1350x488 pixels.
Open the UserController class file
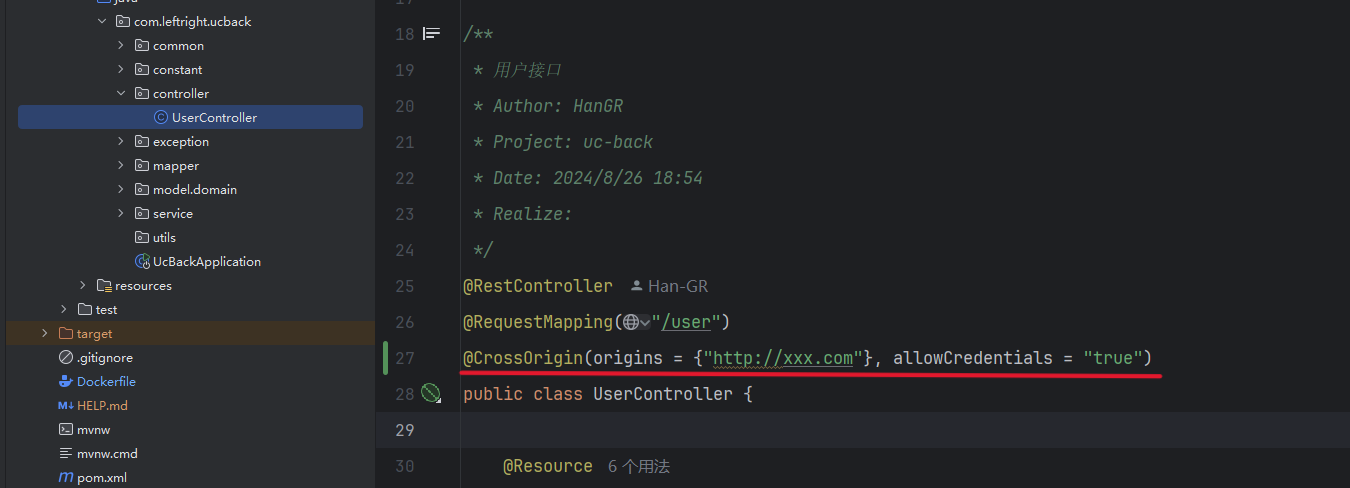click(190, 117)
